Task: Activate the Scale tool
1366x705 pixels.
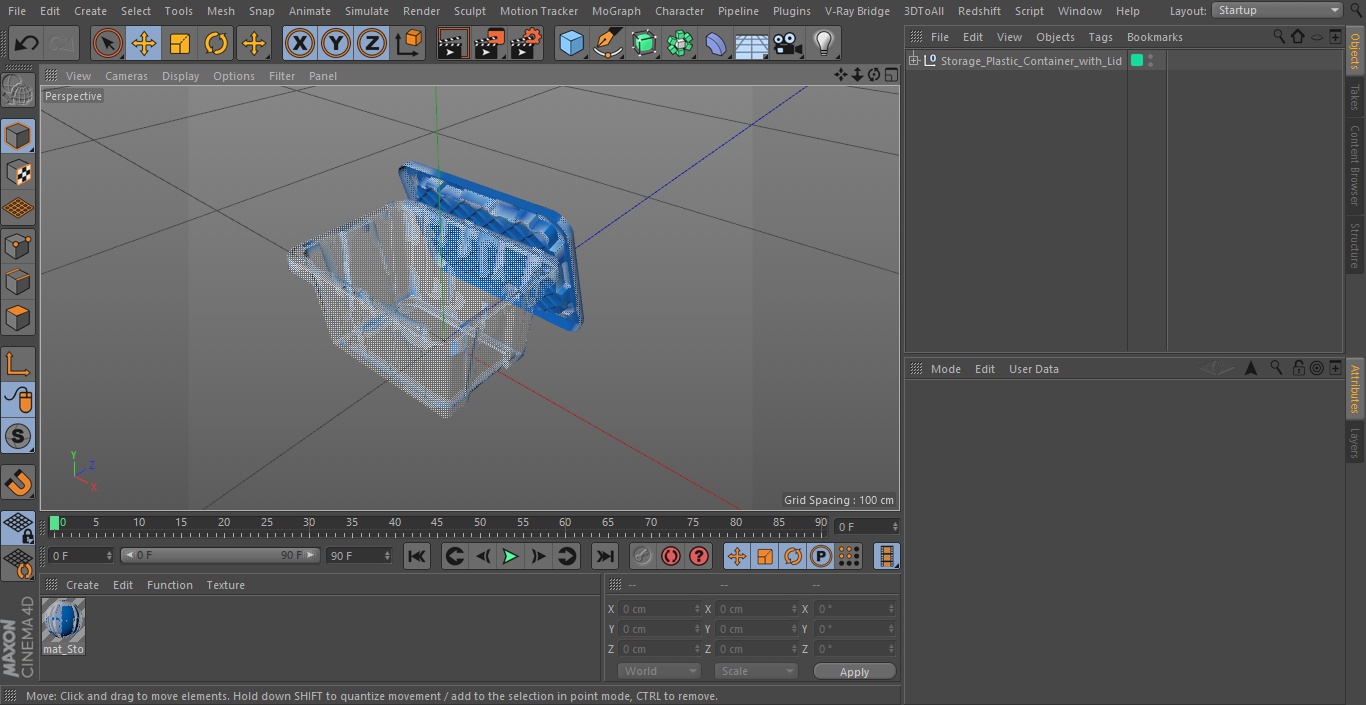Action: click(180, 43)
